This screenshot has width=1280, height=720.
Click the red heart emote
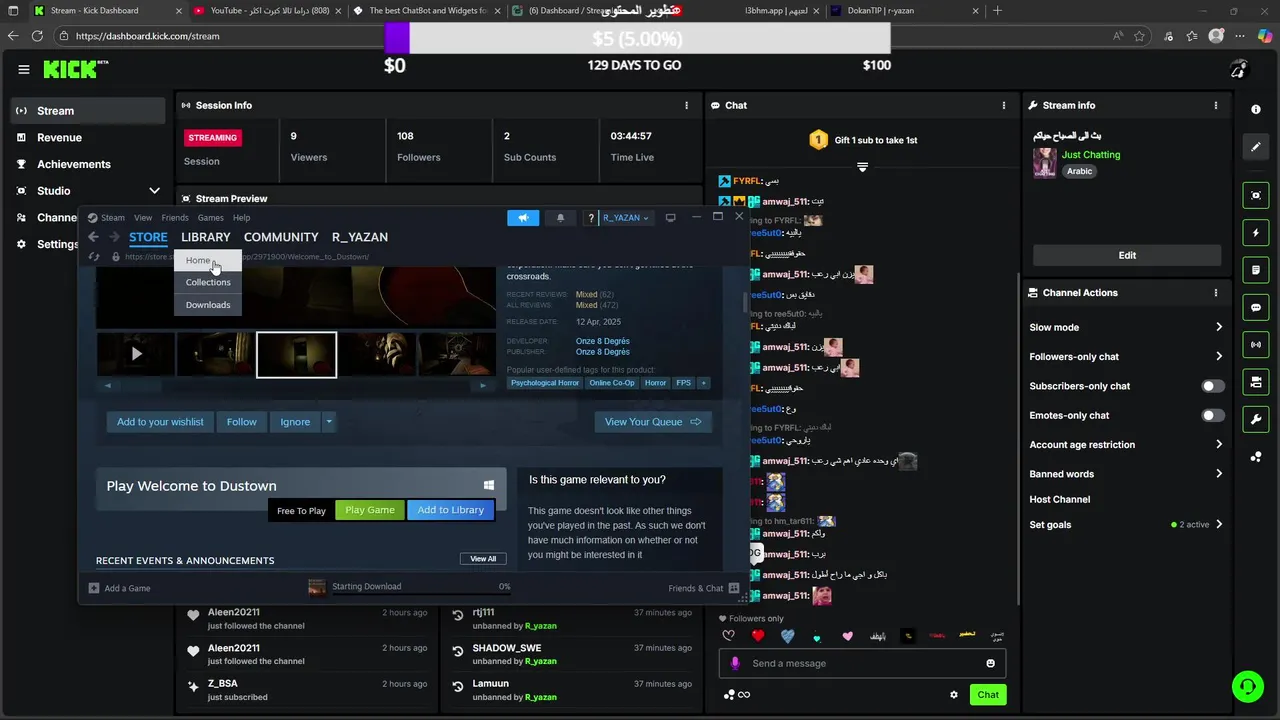coord(758,636)
